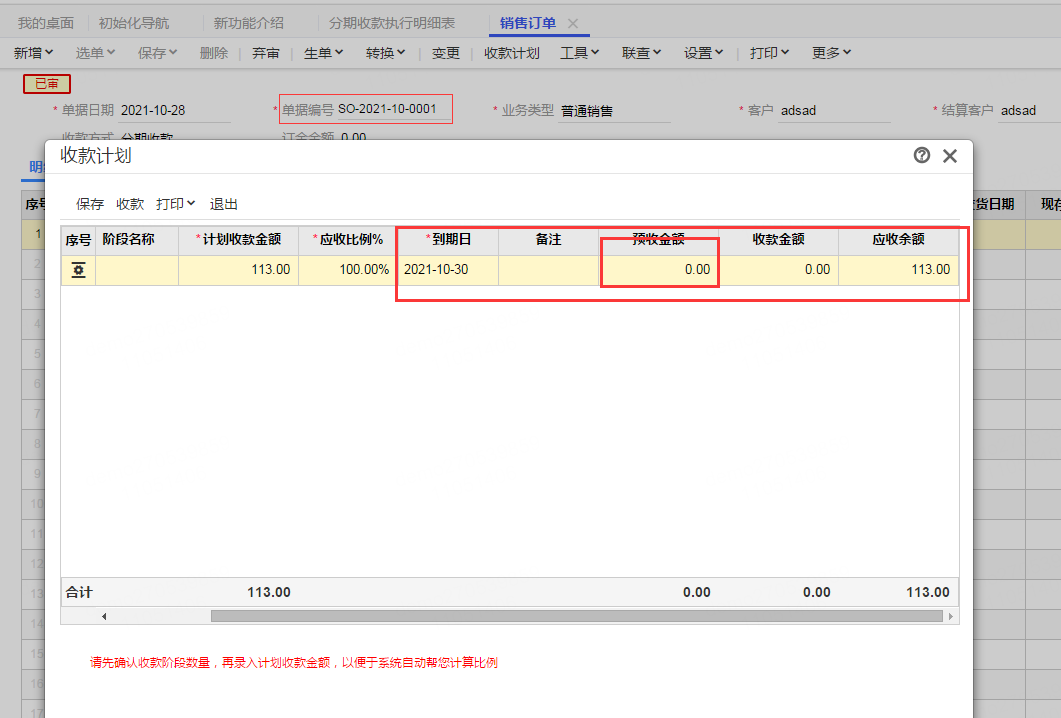Click 收款计划 in the main toolbar
1061x718 pixels.
point(512,53)
